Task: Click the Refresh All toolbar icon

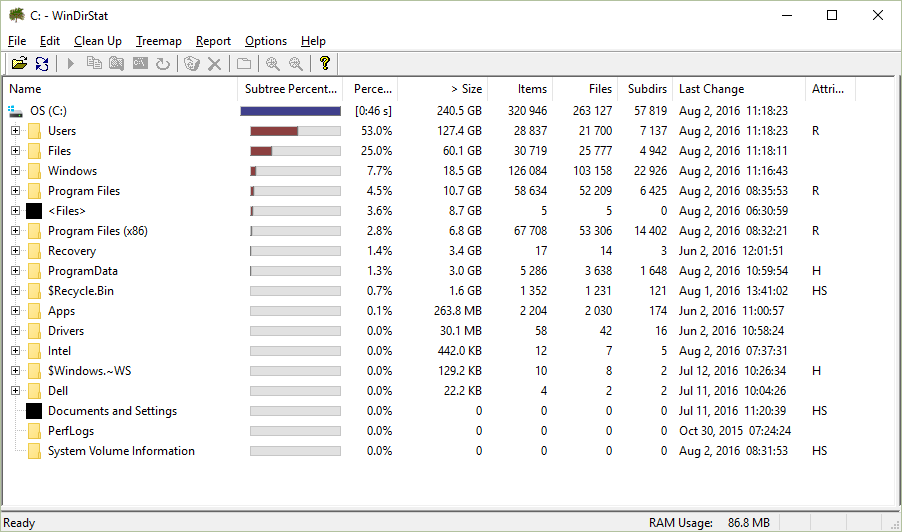Action: (x=42, y=63)
